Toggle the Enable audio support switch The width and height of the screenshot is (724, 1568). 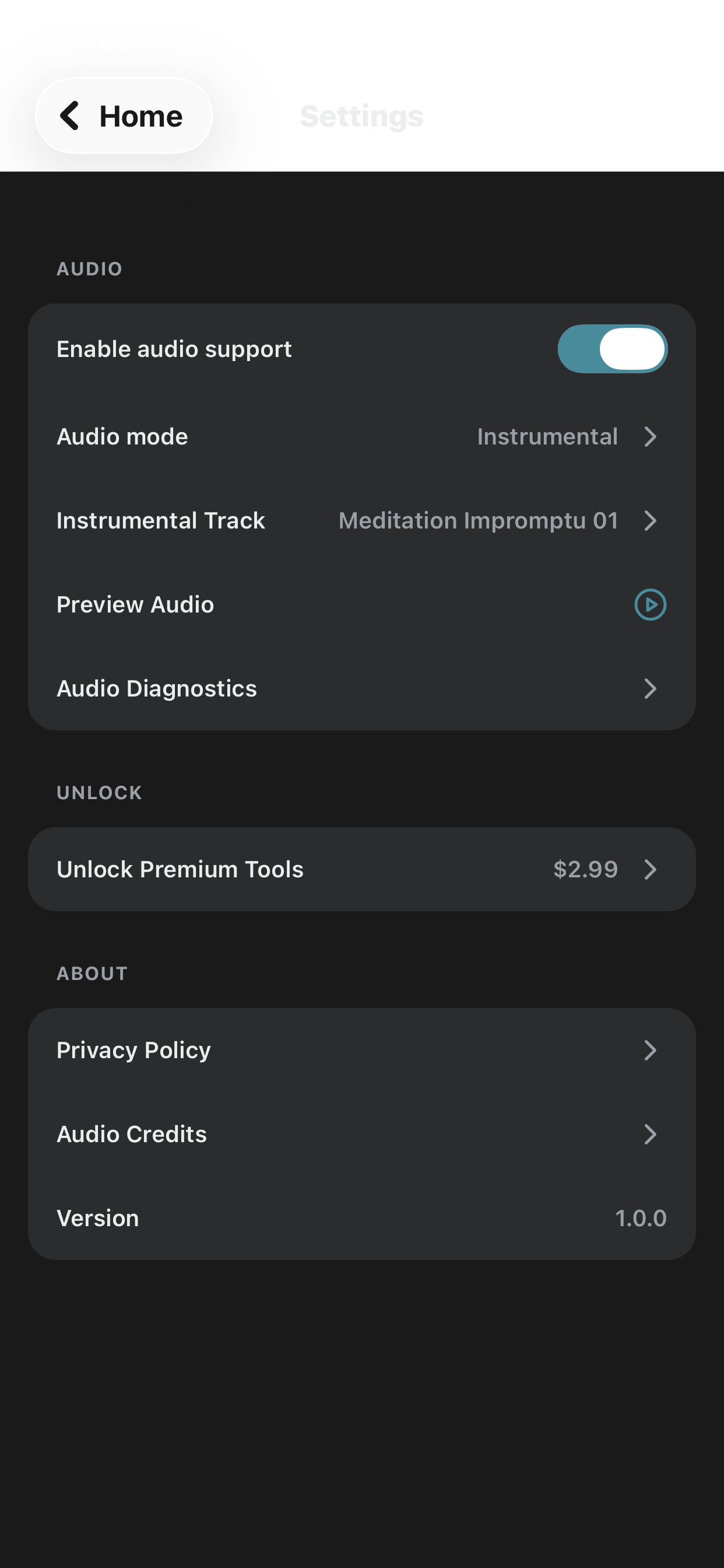coord(612,349)
